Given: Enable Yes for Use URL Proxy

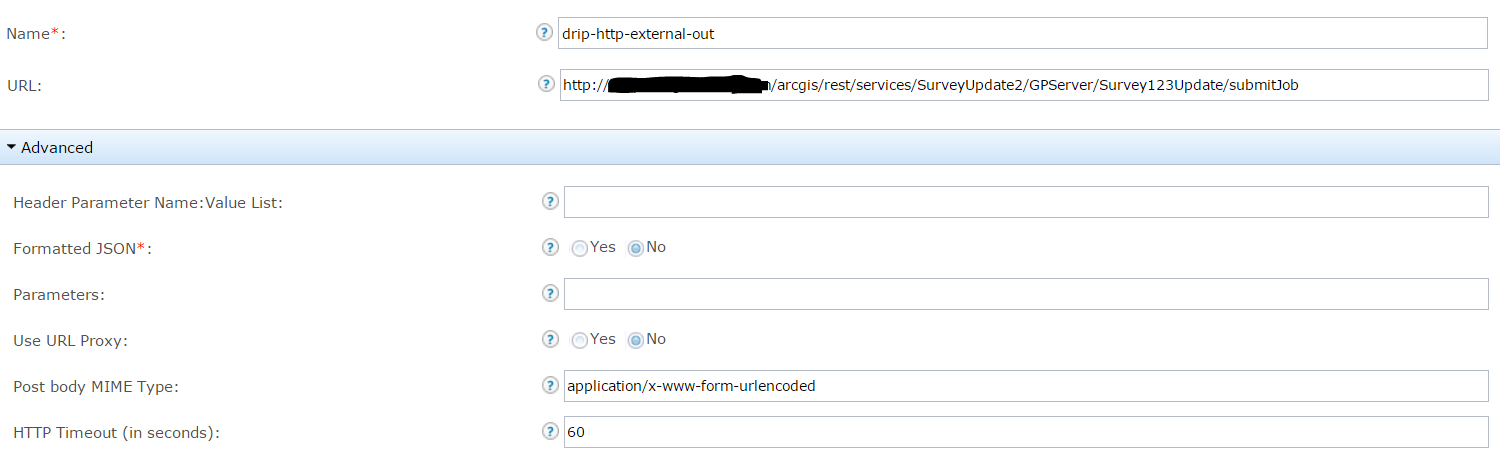Looking at the screenshot, I should point(580,340).
